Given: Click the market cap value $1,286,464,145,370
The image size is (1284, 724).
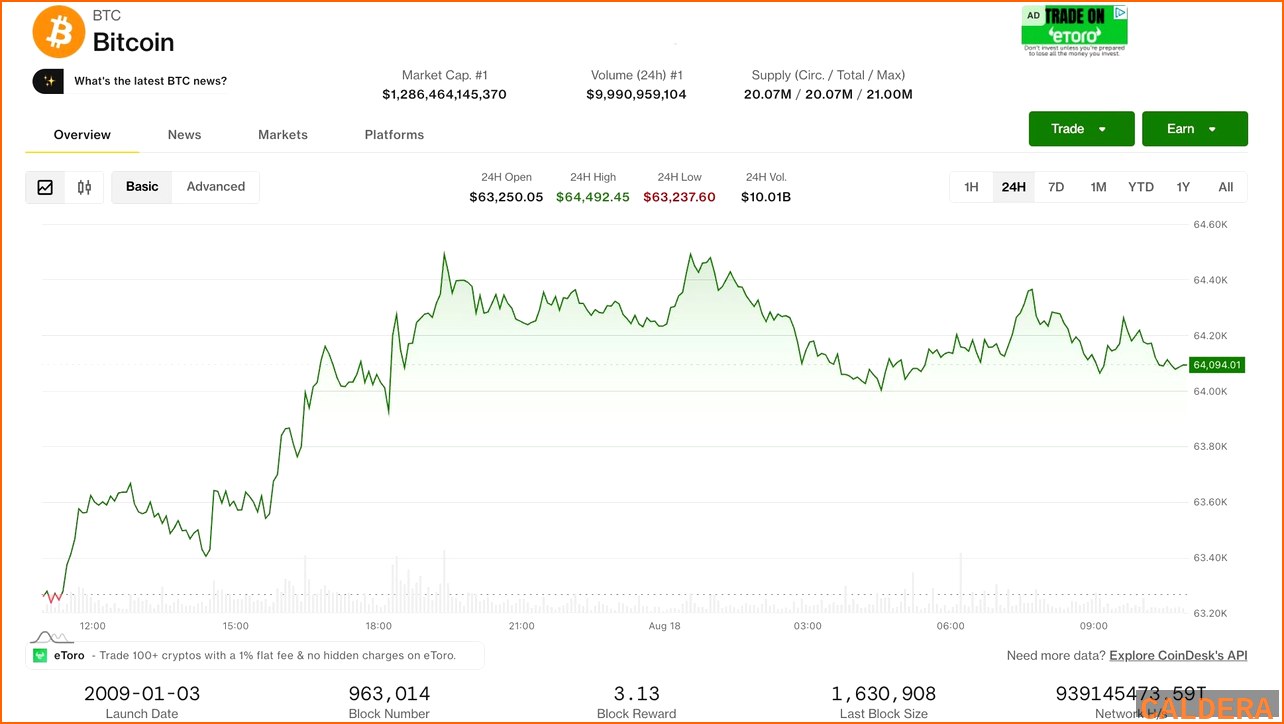Looking at the screenshot, I should point(444,95).
